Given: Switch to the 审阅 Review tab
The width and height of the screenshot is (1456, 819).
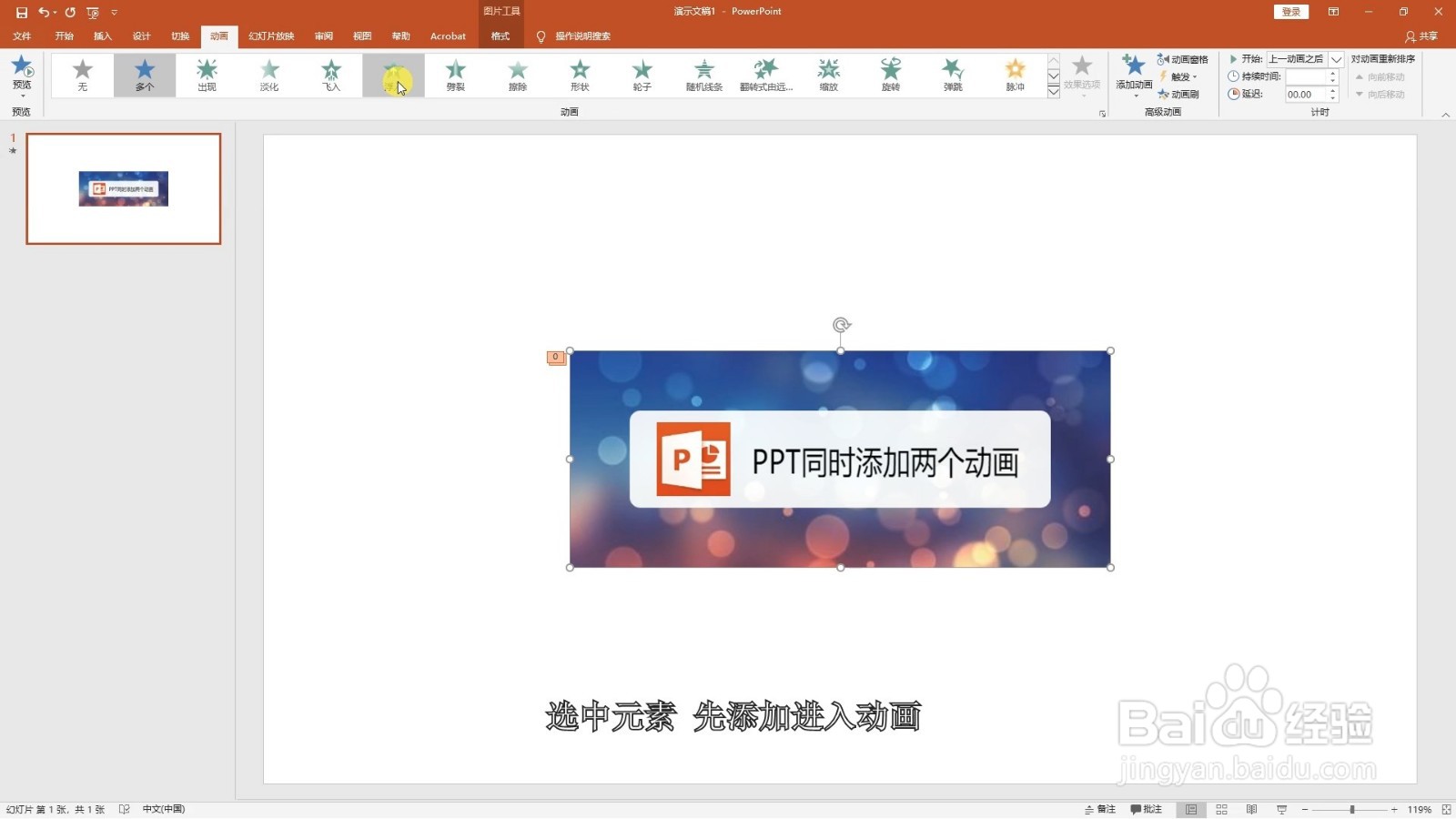Looking at the screenshot, I should coord(323,36).
